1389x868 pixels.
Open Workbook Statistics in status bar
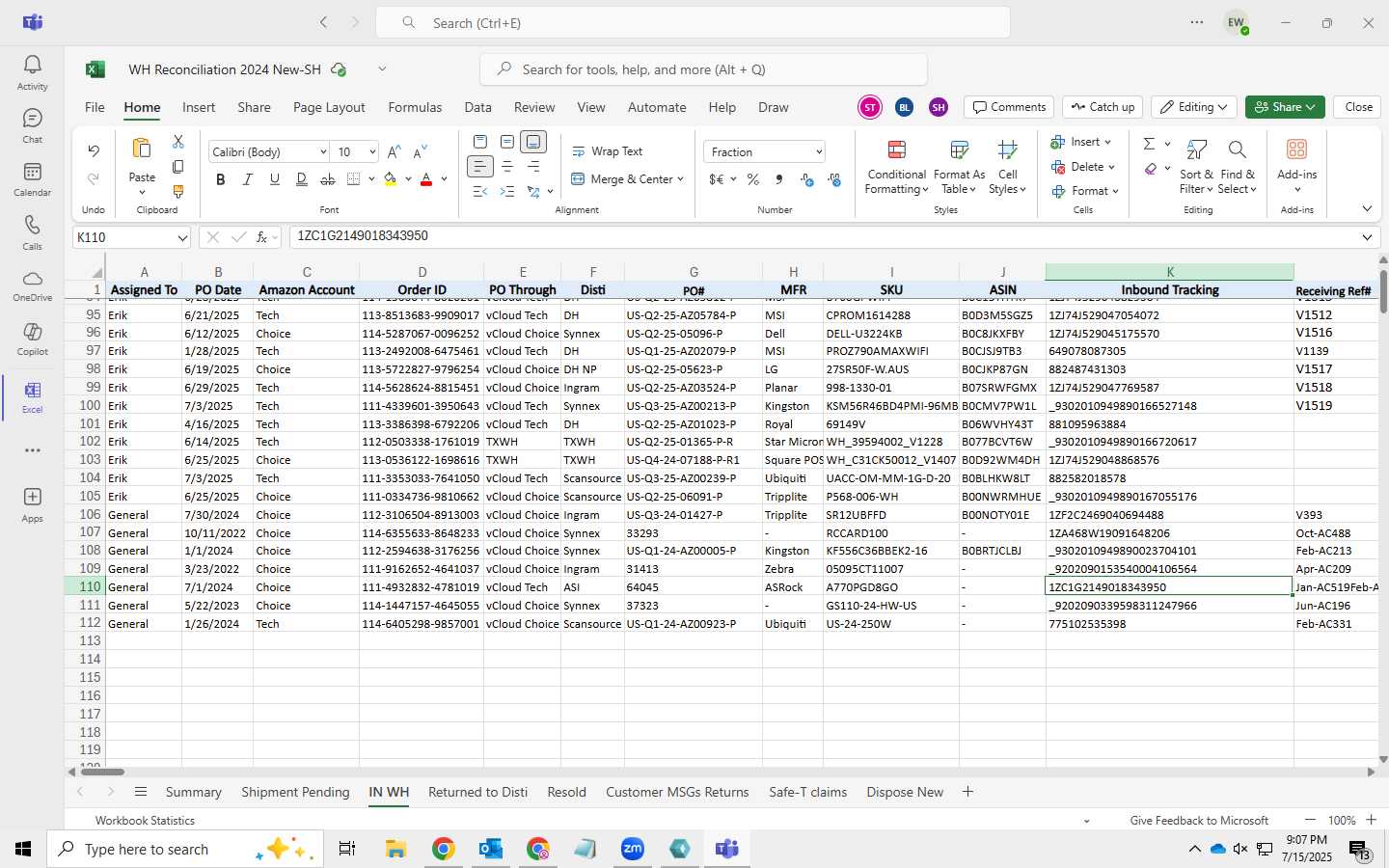coord(145,821)
